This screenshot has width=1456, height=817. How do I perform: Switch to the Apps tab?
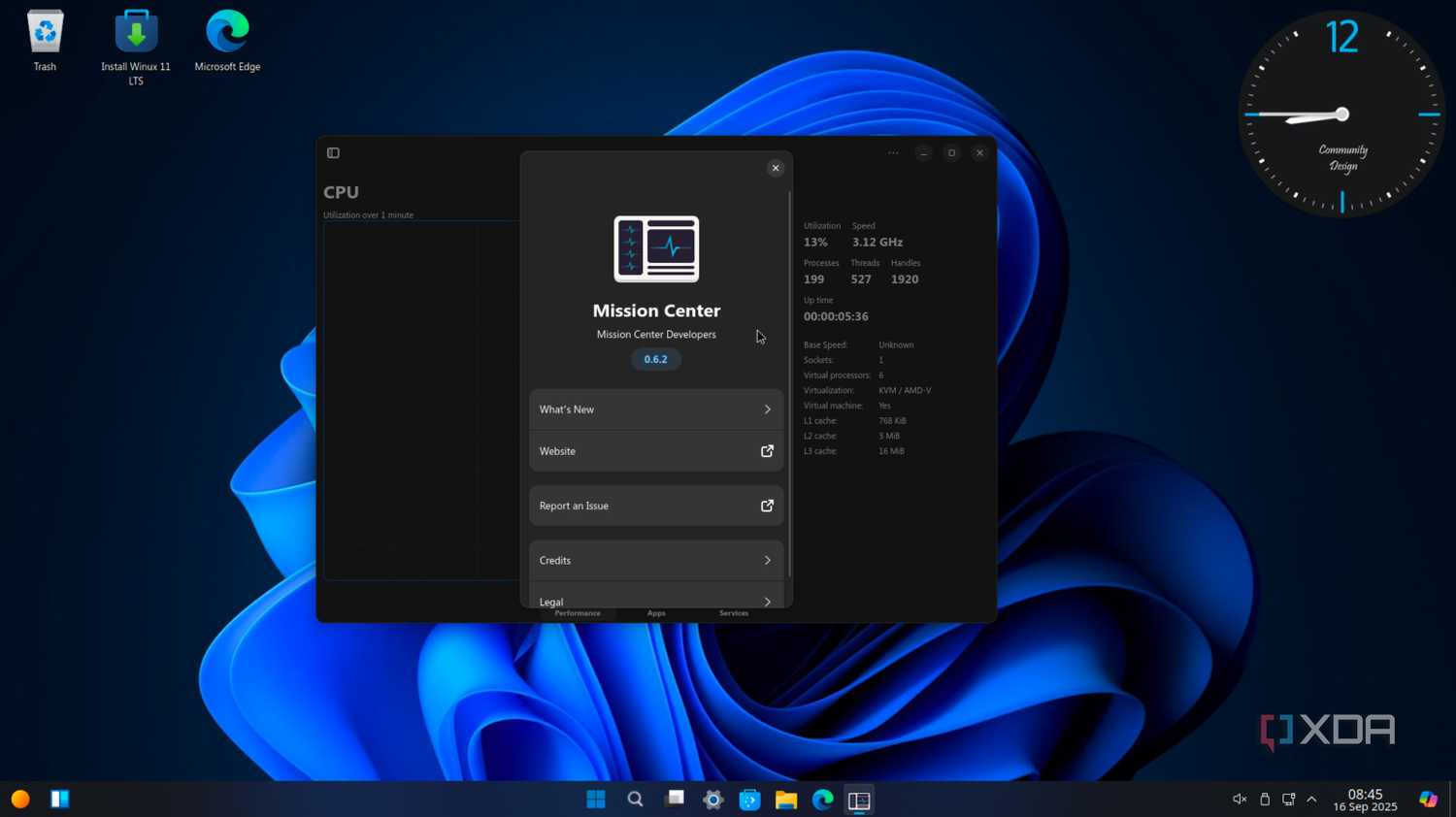(x=656, y=613)
